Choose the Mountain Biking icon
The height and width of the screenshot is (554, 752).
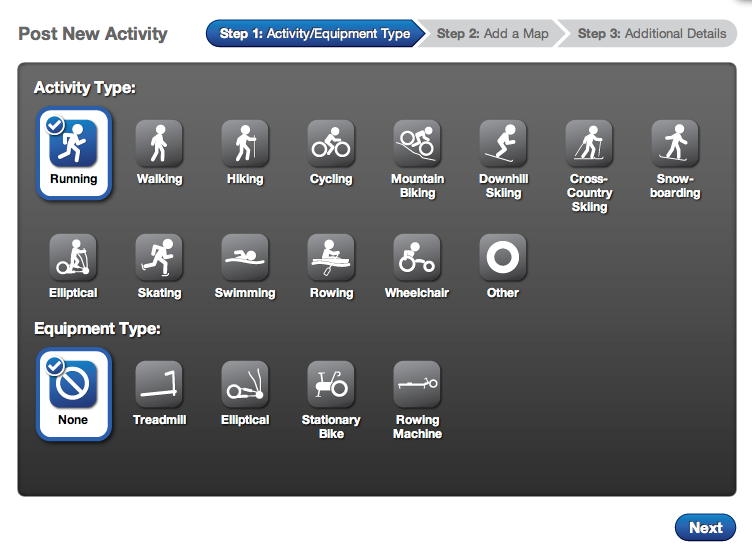(x=417, y=143)
